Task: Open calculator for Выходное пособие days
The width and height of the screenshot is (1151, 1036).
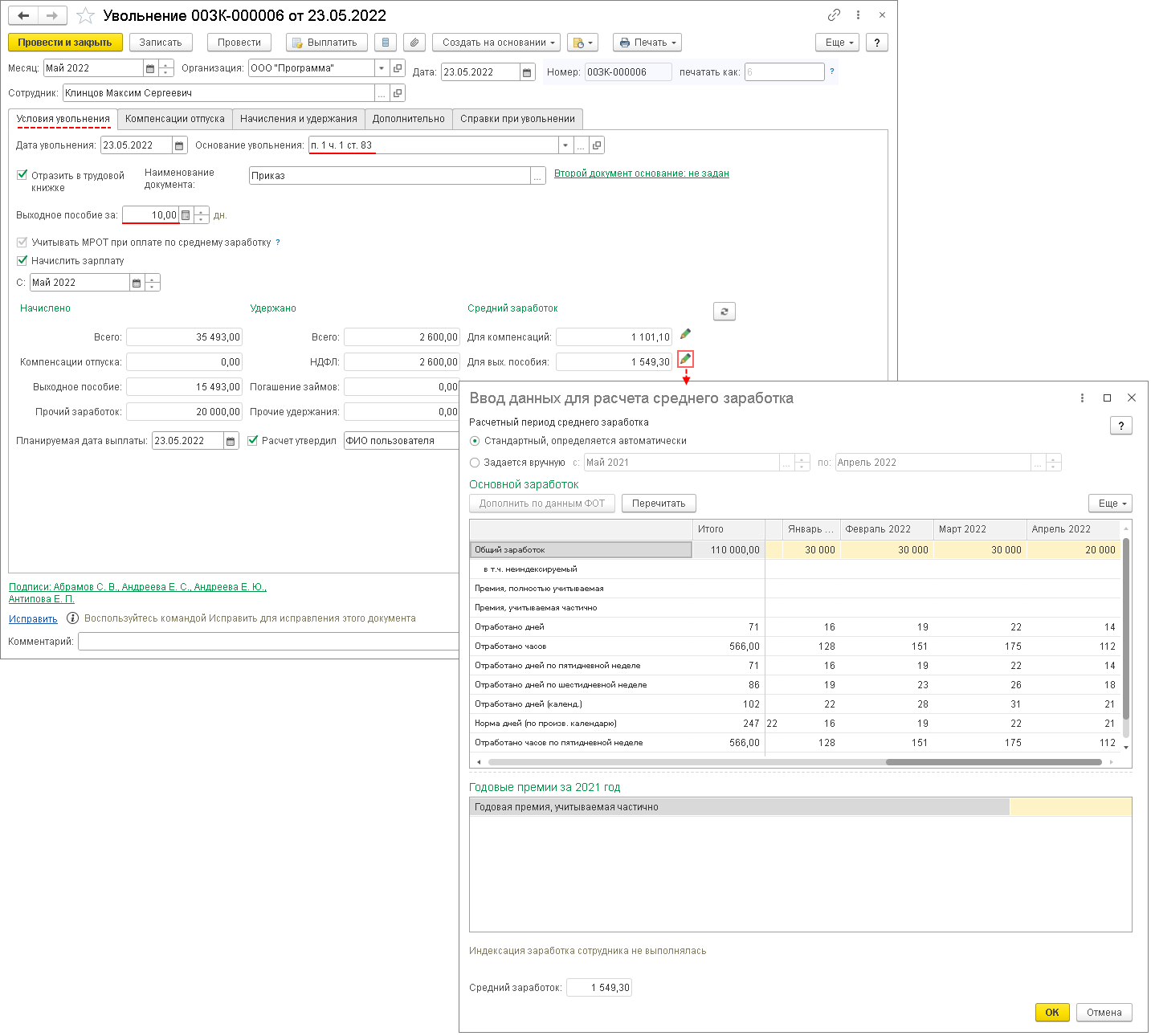Action: click(x=186, y=215)
